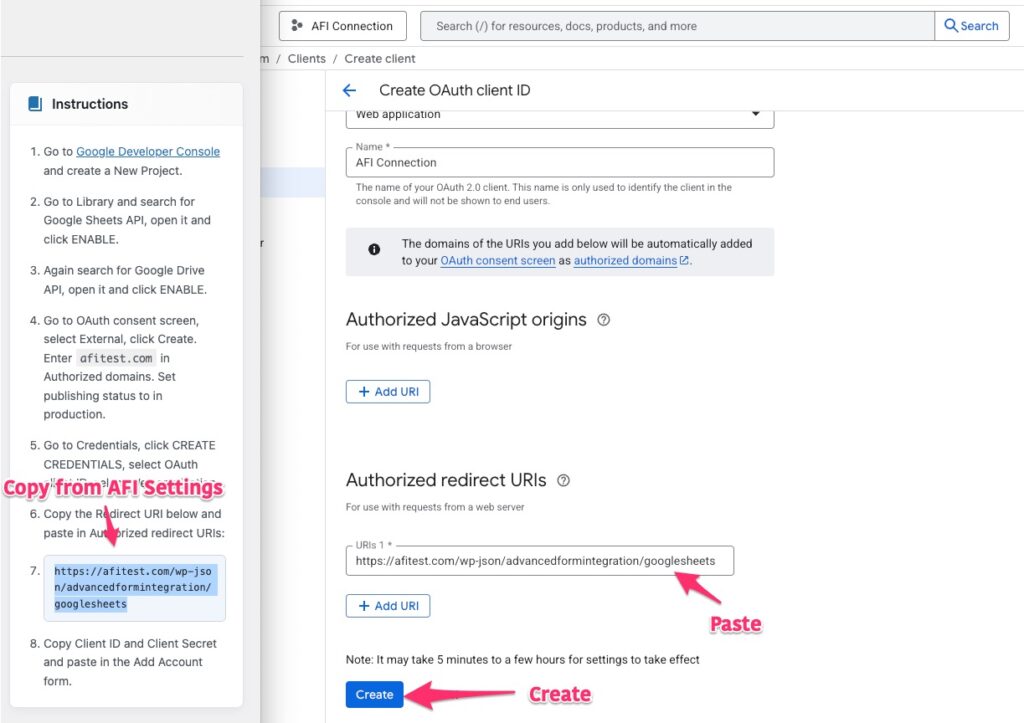This screenshot has height=723, width=1024.
Task: Click the project icon in AFI Connection selector
Action: 297,26
